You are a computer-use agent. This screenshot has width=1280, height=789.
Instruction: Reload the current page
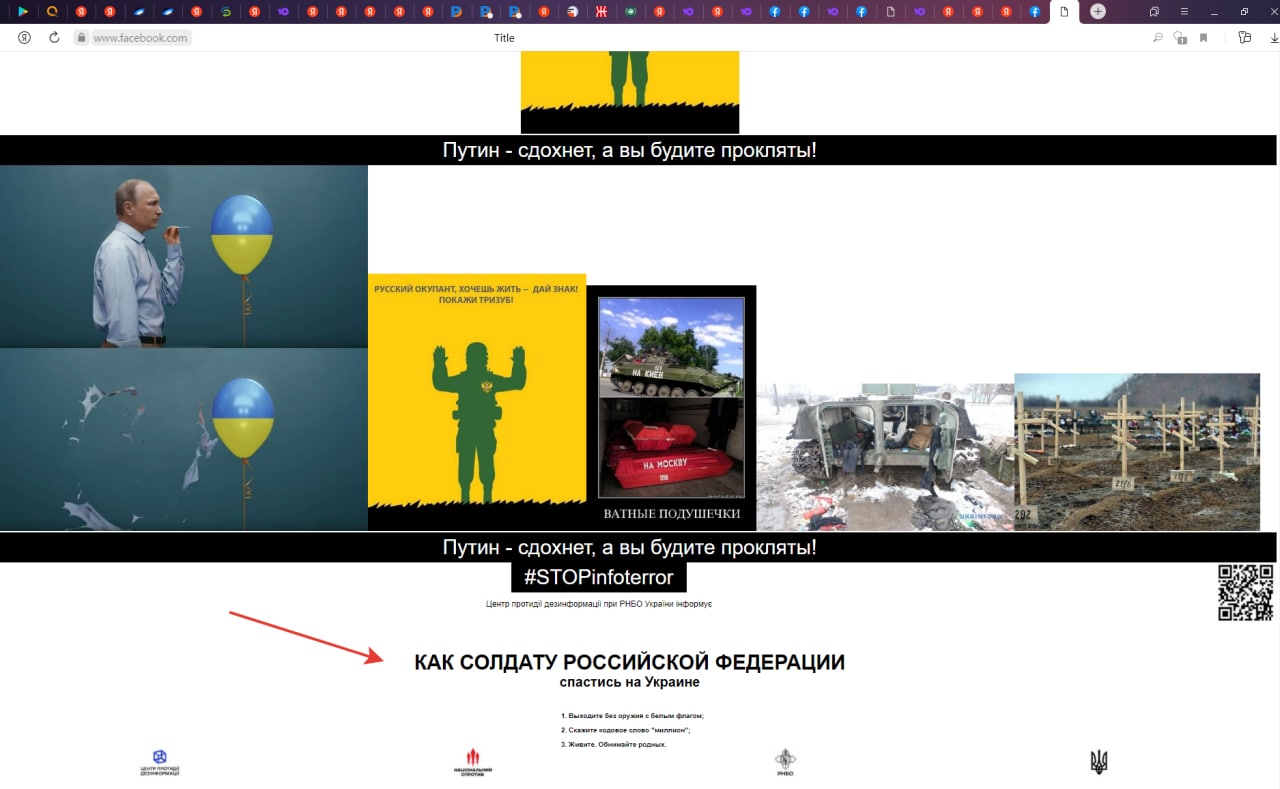[55, 38]
